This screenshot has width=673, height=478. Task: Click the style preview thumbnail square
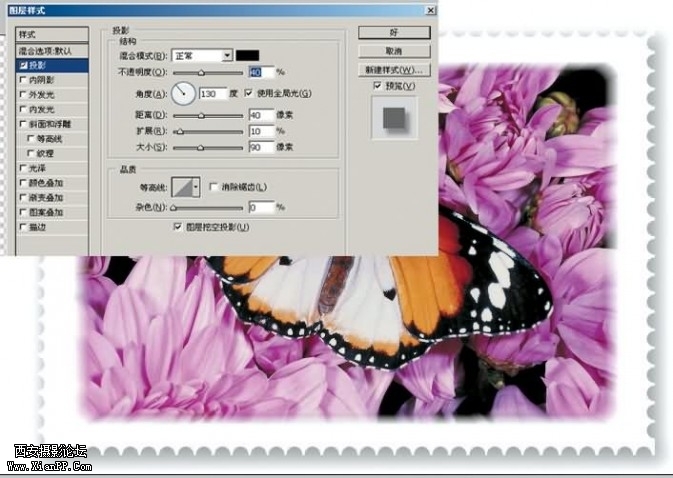coord(394,118)
